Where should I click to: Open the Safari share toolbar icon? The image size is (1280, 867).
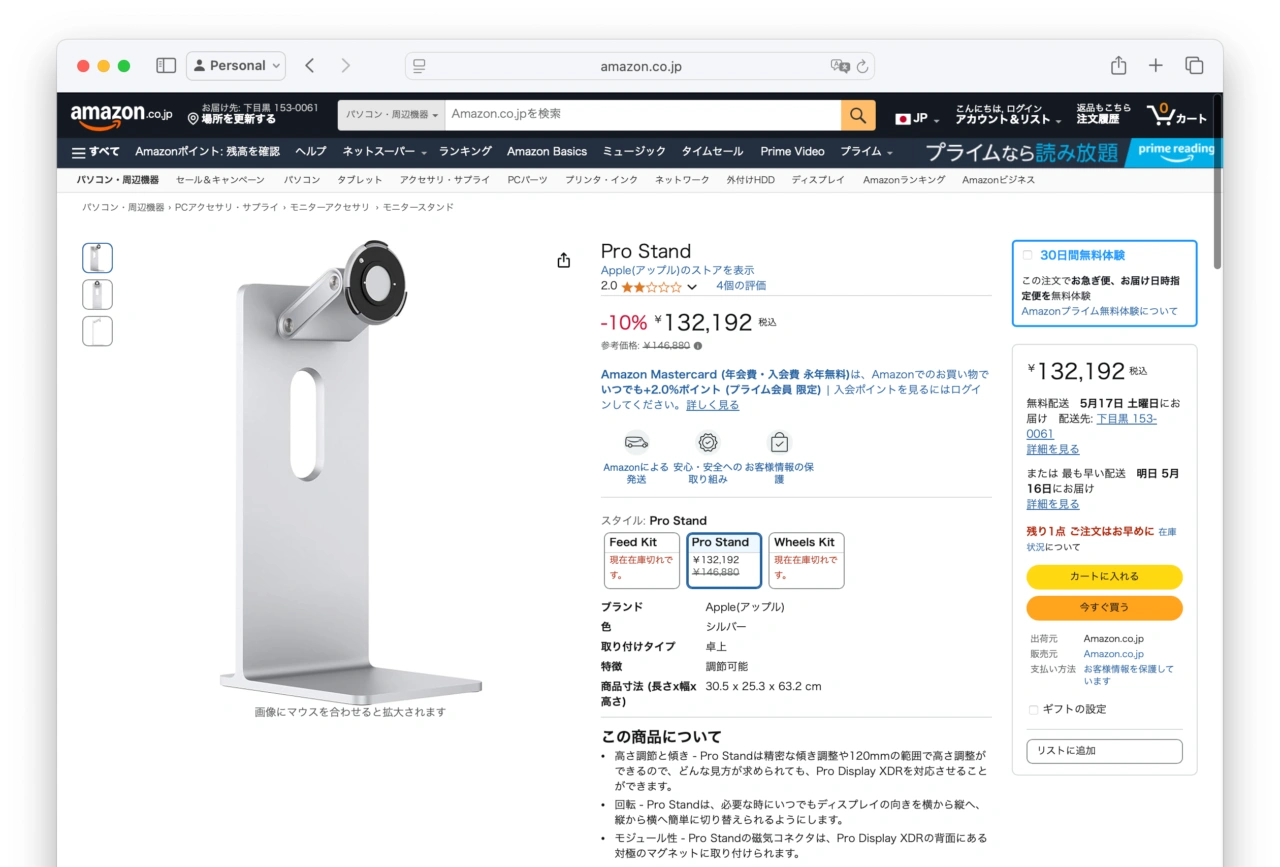pyautogui.click(x=1118, y=66)
